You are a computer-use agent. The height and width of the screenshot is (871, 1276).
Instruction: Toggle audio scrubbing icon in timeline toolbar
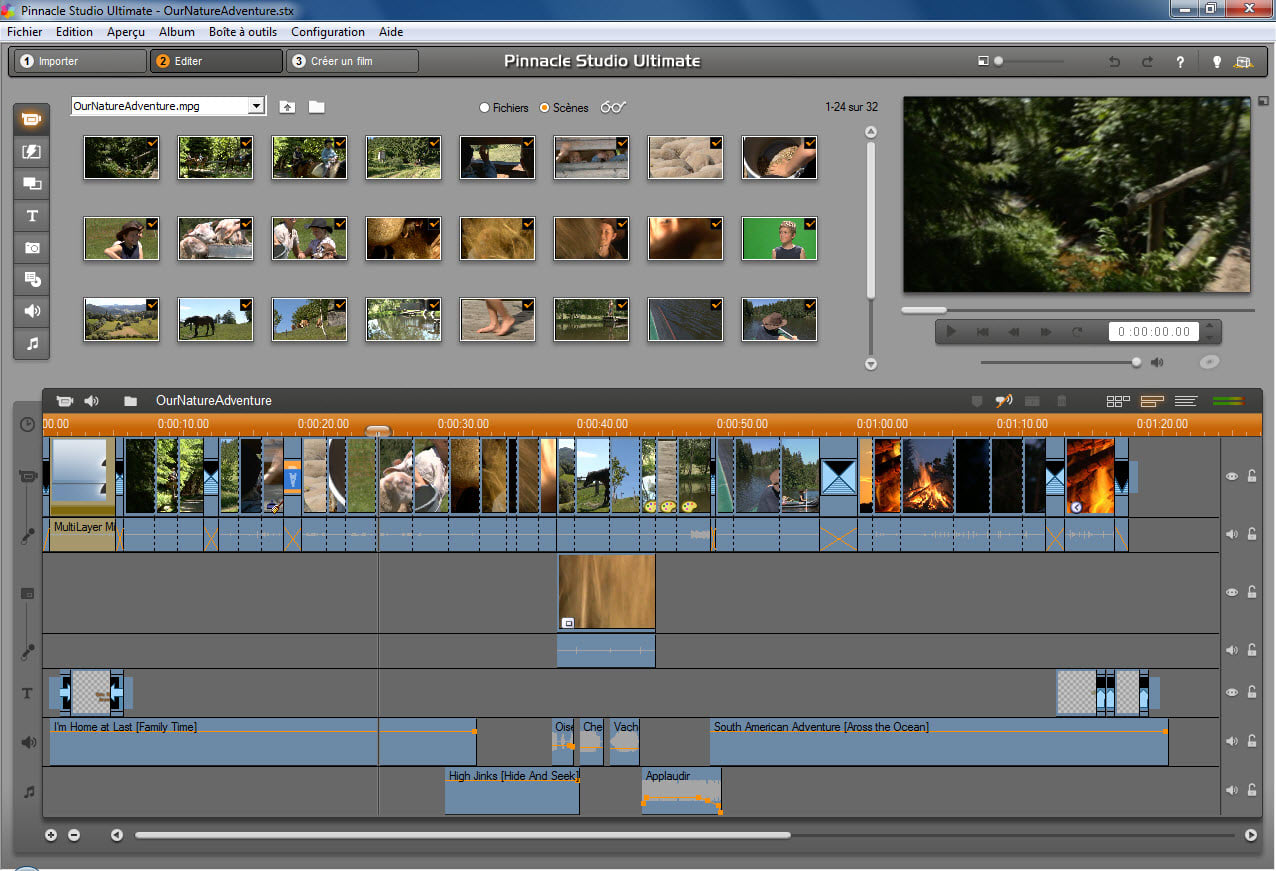click(x=1003, y=401)
